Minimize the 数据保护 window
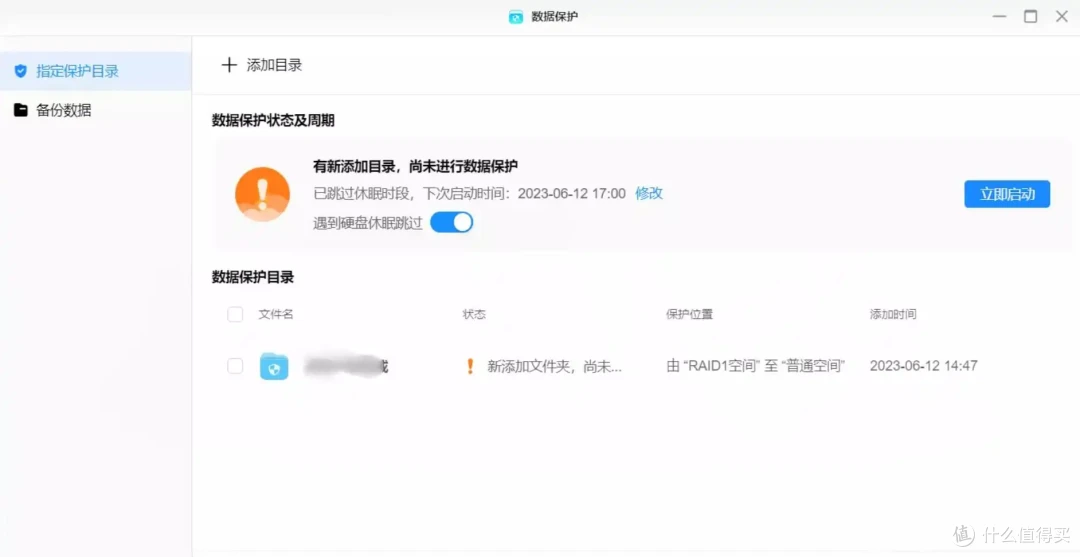 coord(999,17)
